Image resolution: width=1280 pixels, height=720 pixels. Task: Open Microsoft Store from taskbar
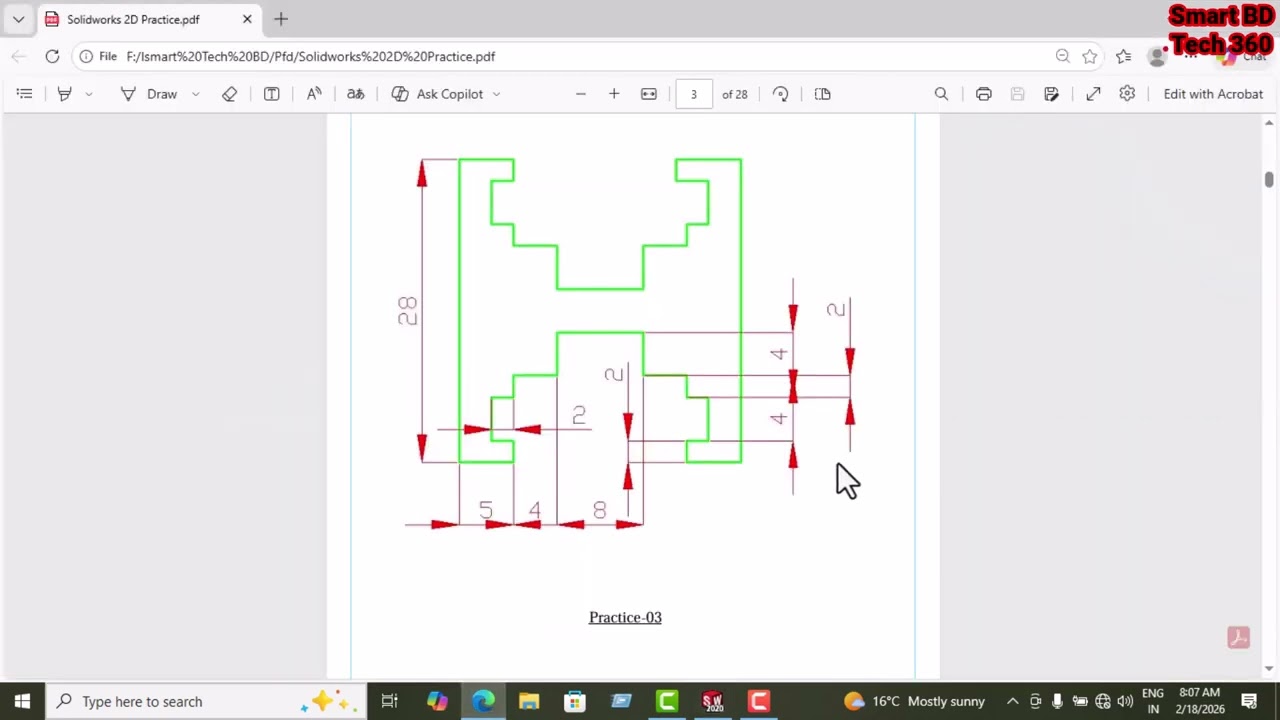coord(575,701)
